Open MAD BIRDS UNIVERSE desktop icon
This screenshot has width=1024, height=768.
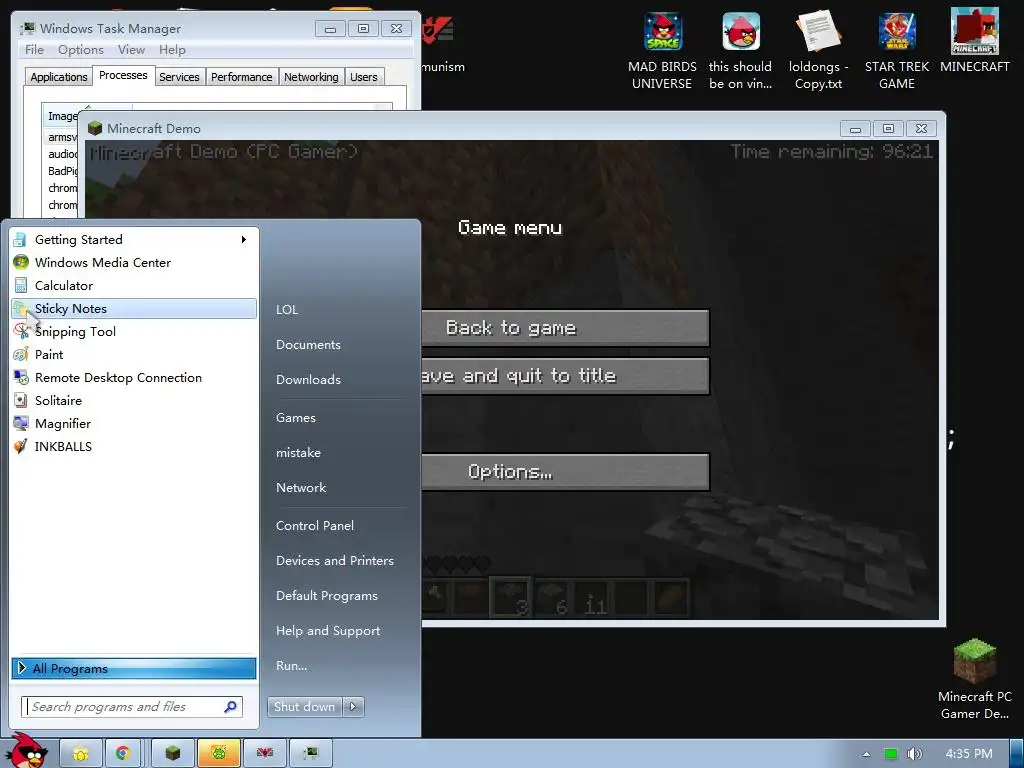coord(662,51)
